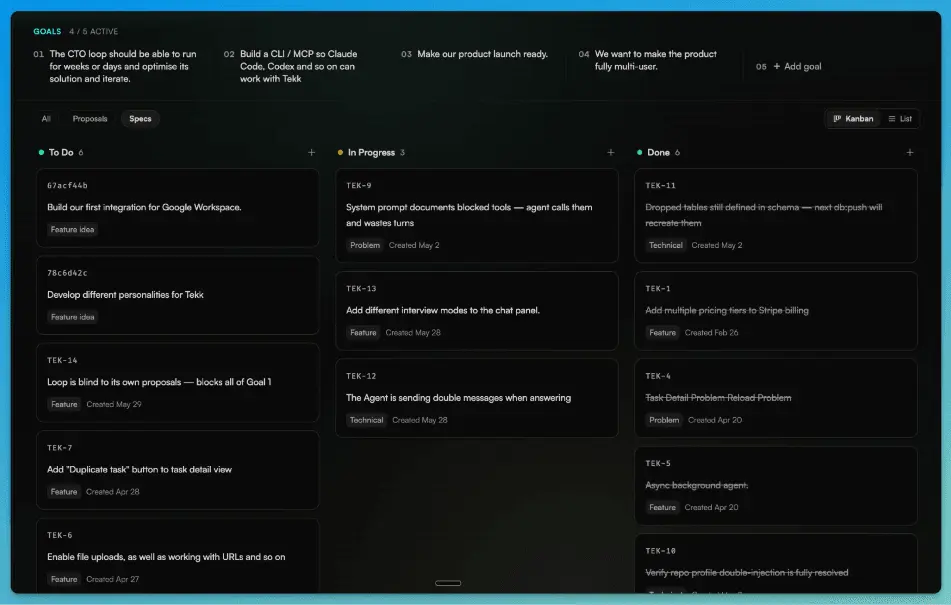Click the Done column header
Image resolution: width=951 pixels, height=605 pixels.
(658, 153)
